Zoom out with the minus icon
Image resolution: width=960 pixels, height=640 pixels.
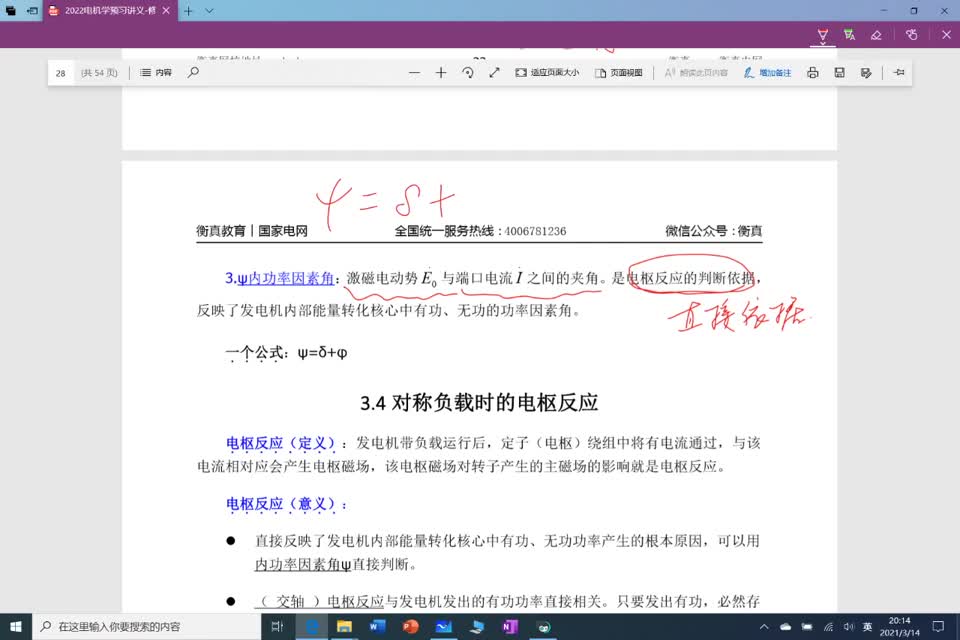(414, 73)
